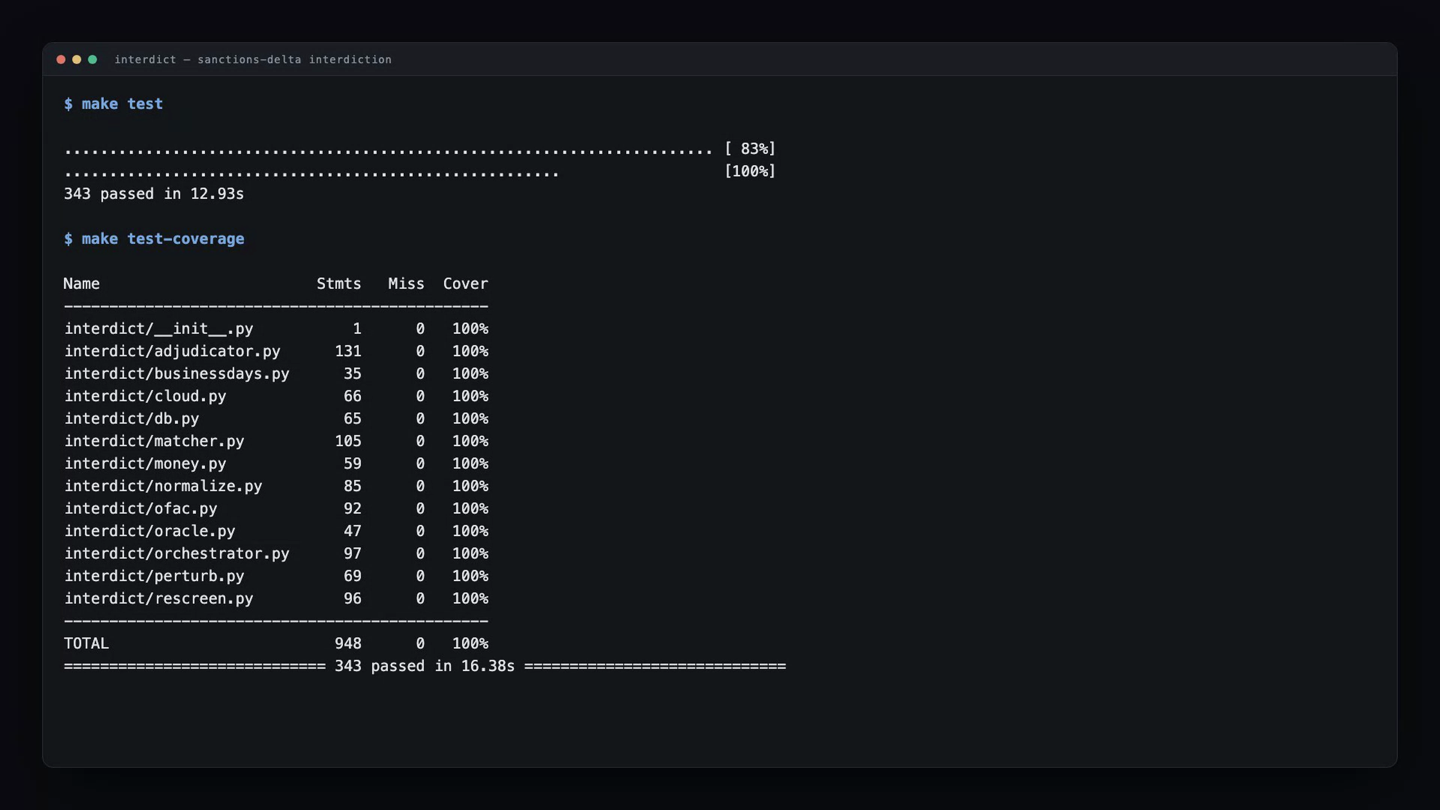Click the 'Cover' column header
Viewport: 1440px width, 810px height.
(466, 284)
